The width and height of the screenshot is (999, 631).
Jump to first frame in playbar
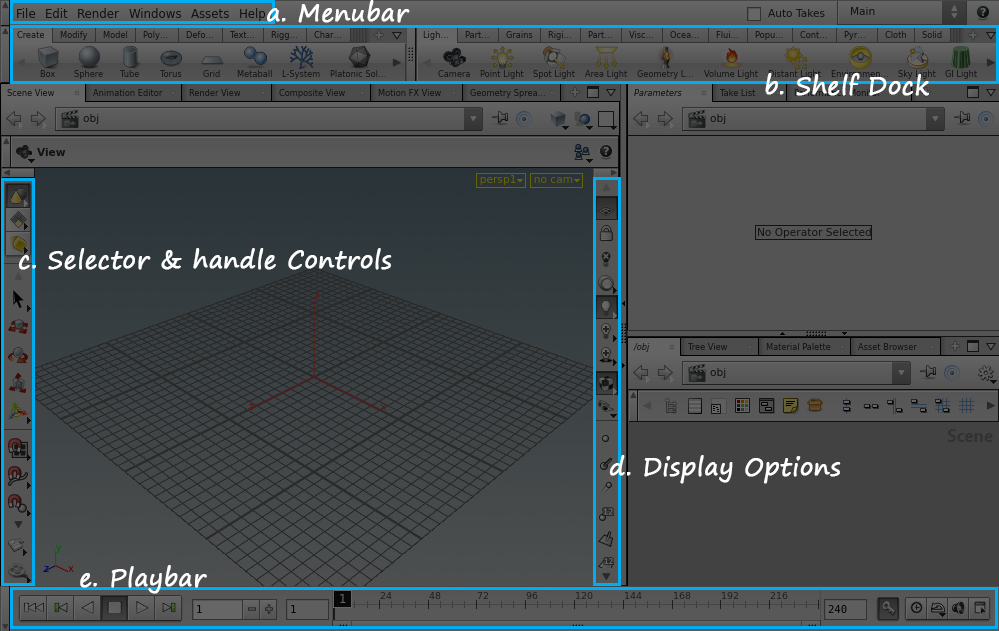coord(34,608)
